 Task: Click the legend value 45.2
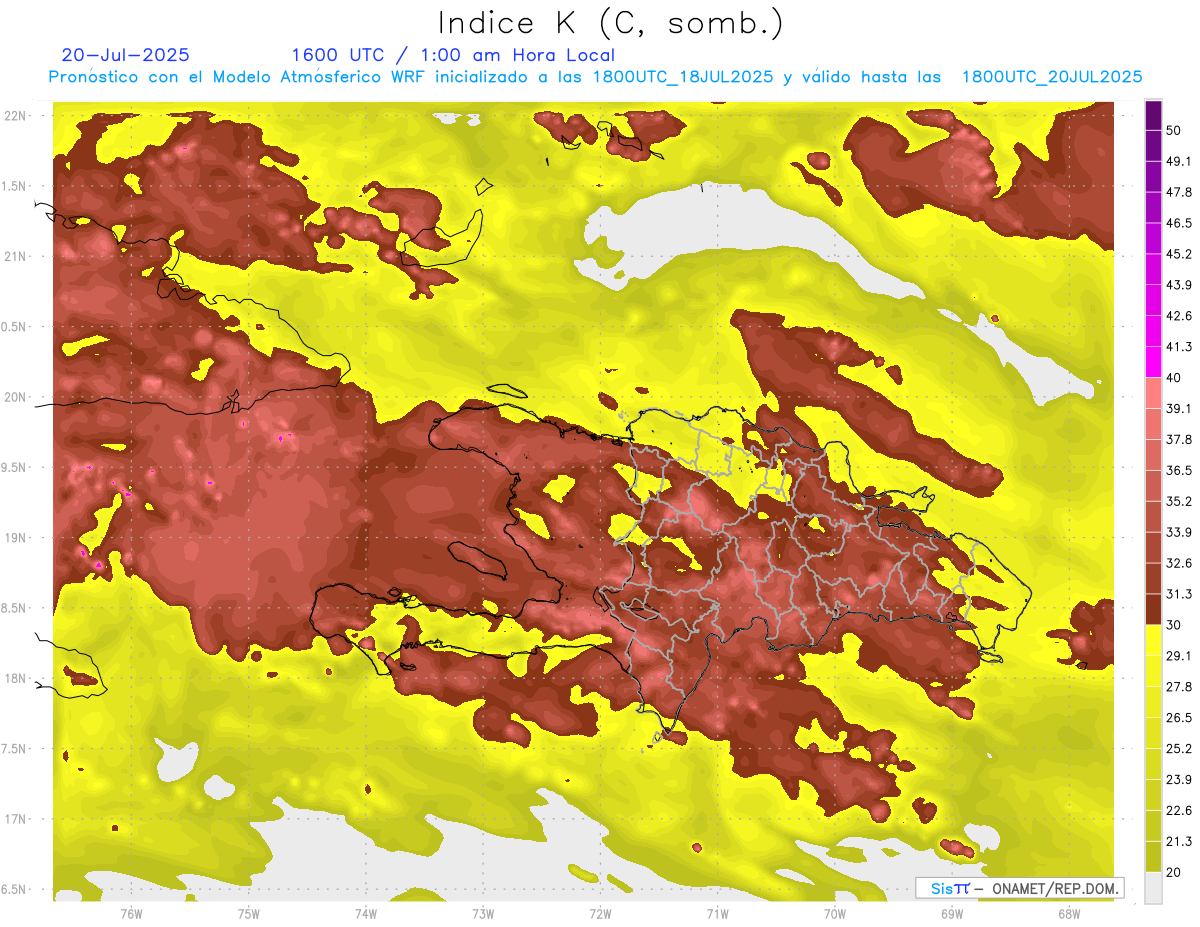point(1178,254)
